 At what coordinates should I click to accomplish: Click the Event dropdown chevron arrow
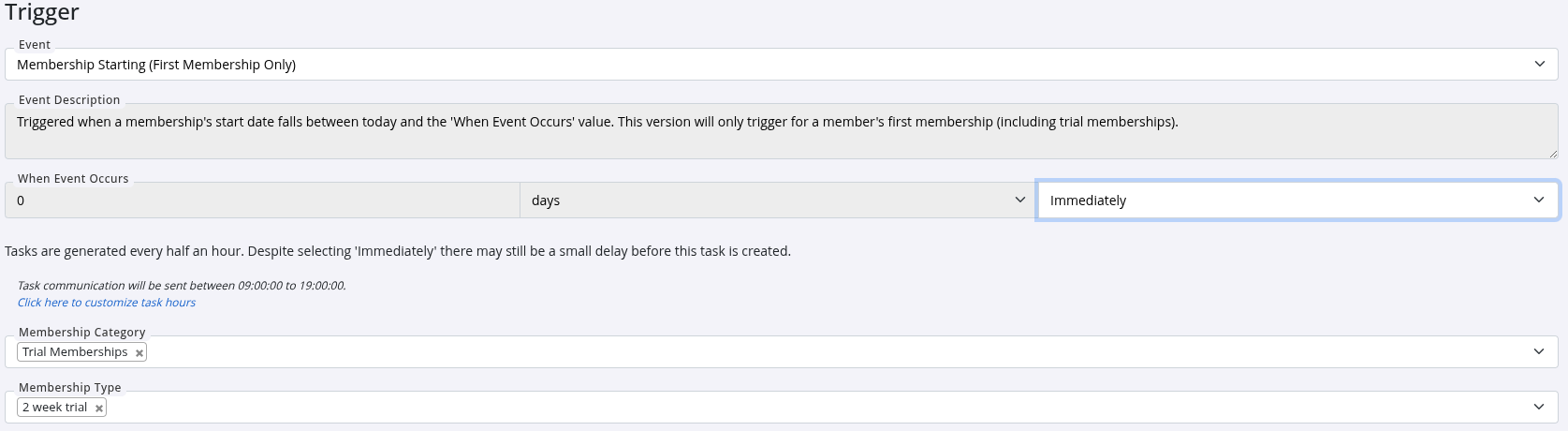click(1539, 65)
